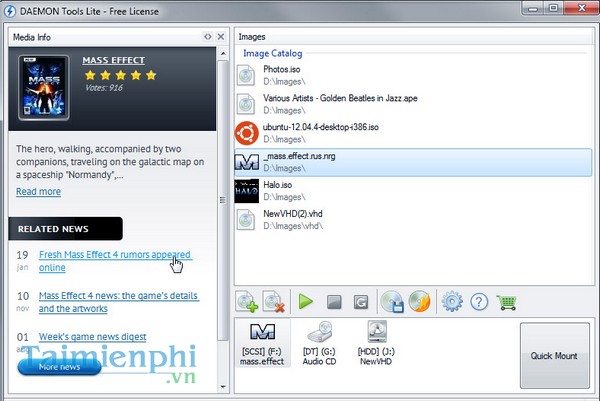Click the Remount all images icon
The height and width of the screenshot is (401, 600).
click(360, 302)
